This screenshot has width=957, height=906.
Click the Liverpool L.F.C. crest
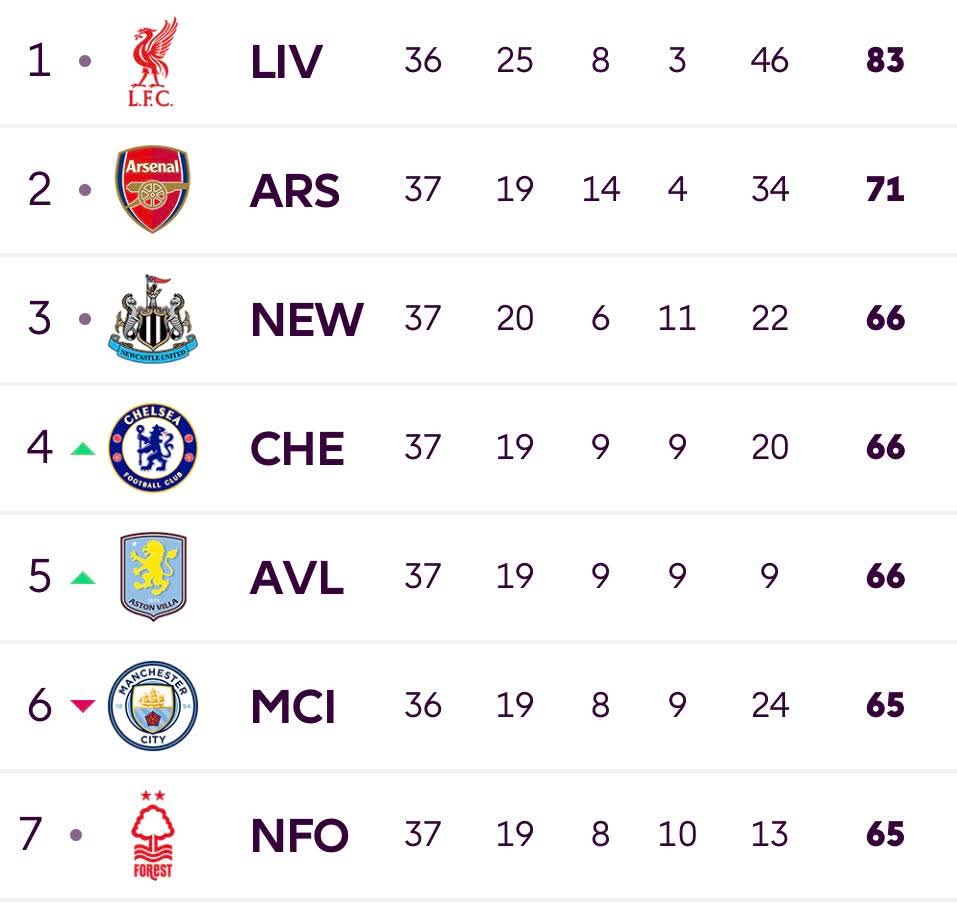pos(153,62)
